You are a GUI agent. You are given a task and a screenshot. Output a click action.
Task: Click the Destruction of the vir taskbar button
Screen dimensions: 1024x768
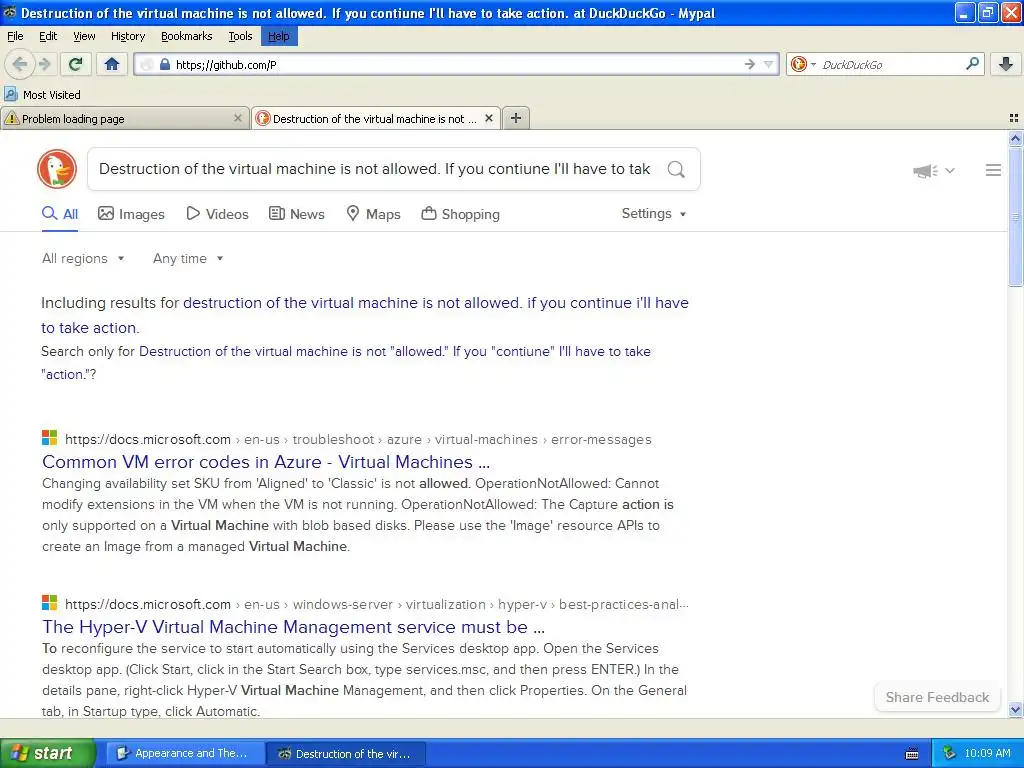point(346,754)
